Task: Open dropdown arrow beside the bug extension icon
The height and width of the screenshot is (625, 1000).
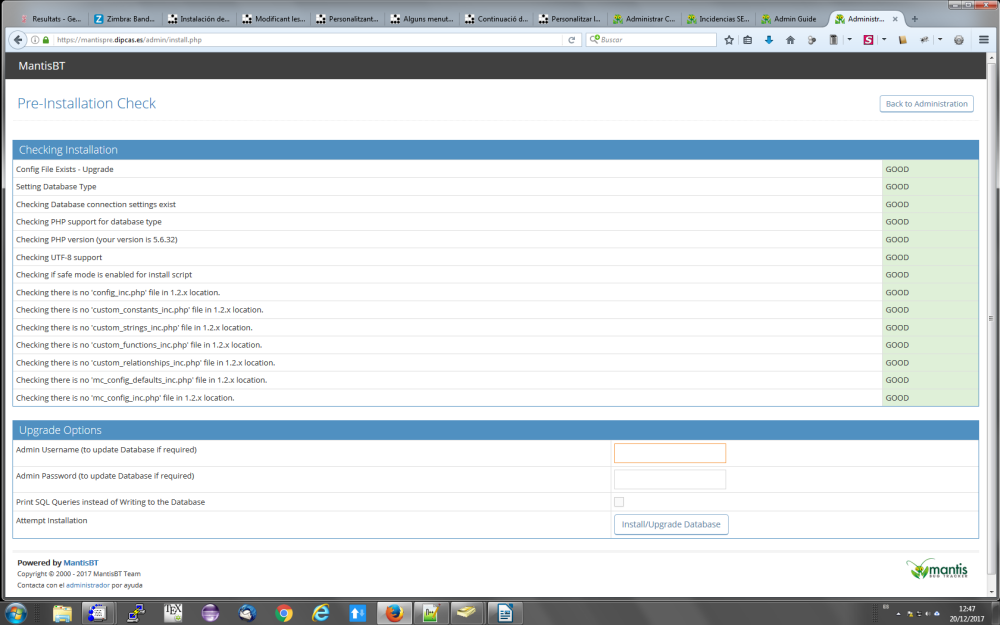Action: click(x=940, y=40)
